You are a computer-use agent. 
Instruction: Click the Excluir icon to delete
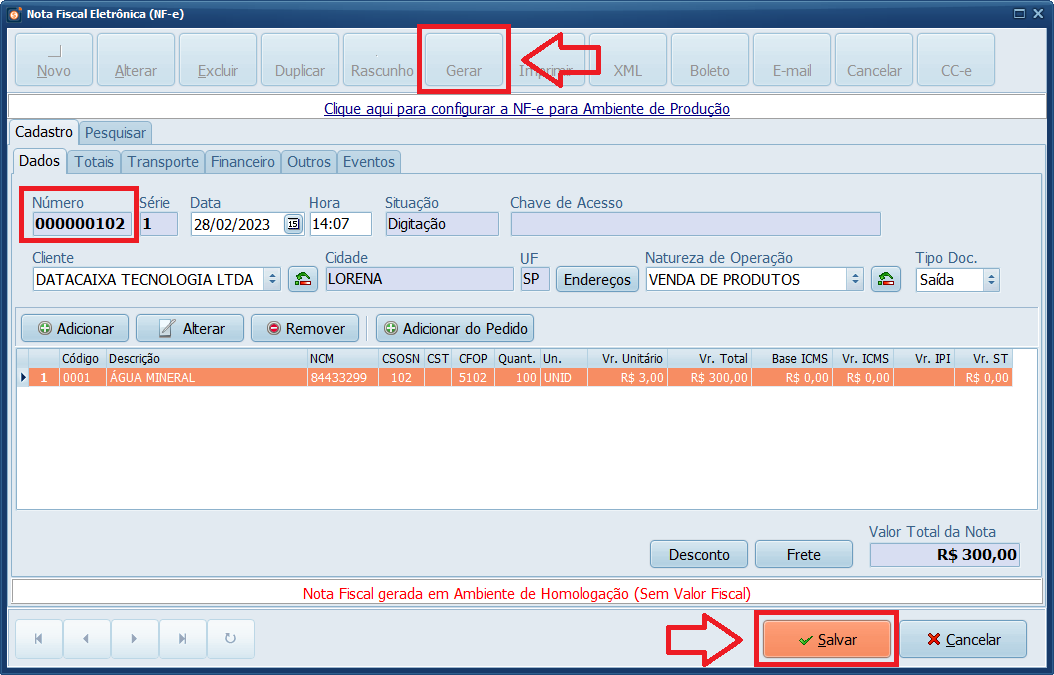[x=217, y=59]
